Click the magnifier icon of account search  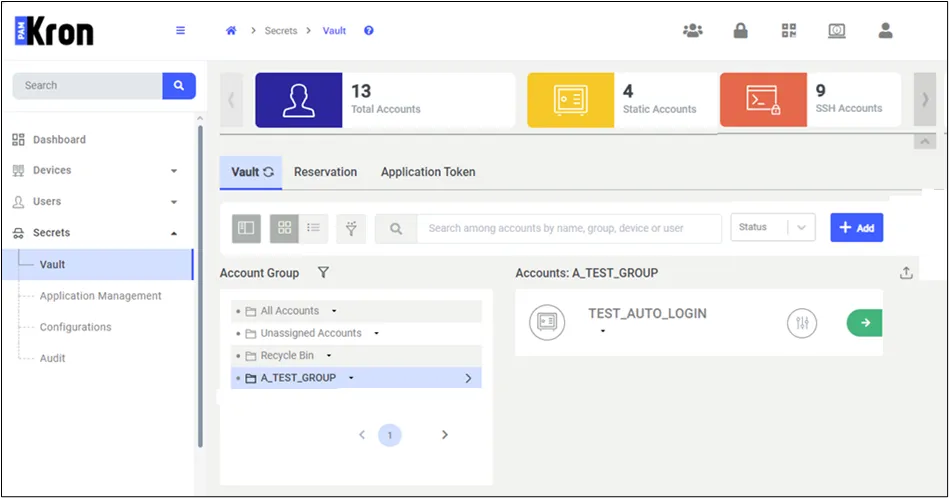click(x=396, y=229)
